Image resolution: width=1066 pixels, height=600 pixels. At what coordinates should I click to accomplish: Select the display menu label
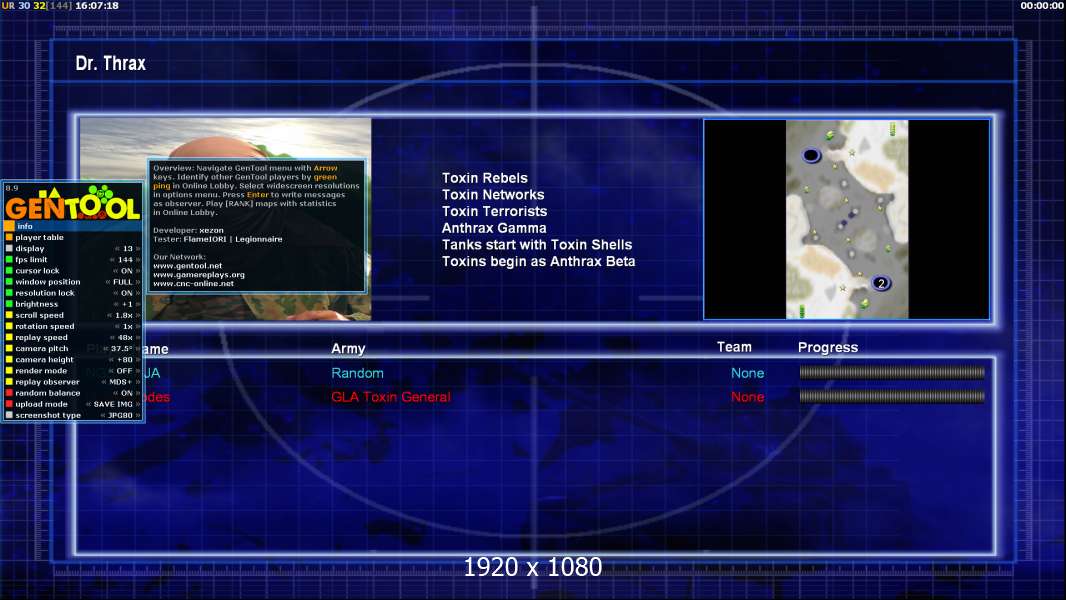click(x=30, y=249)
